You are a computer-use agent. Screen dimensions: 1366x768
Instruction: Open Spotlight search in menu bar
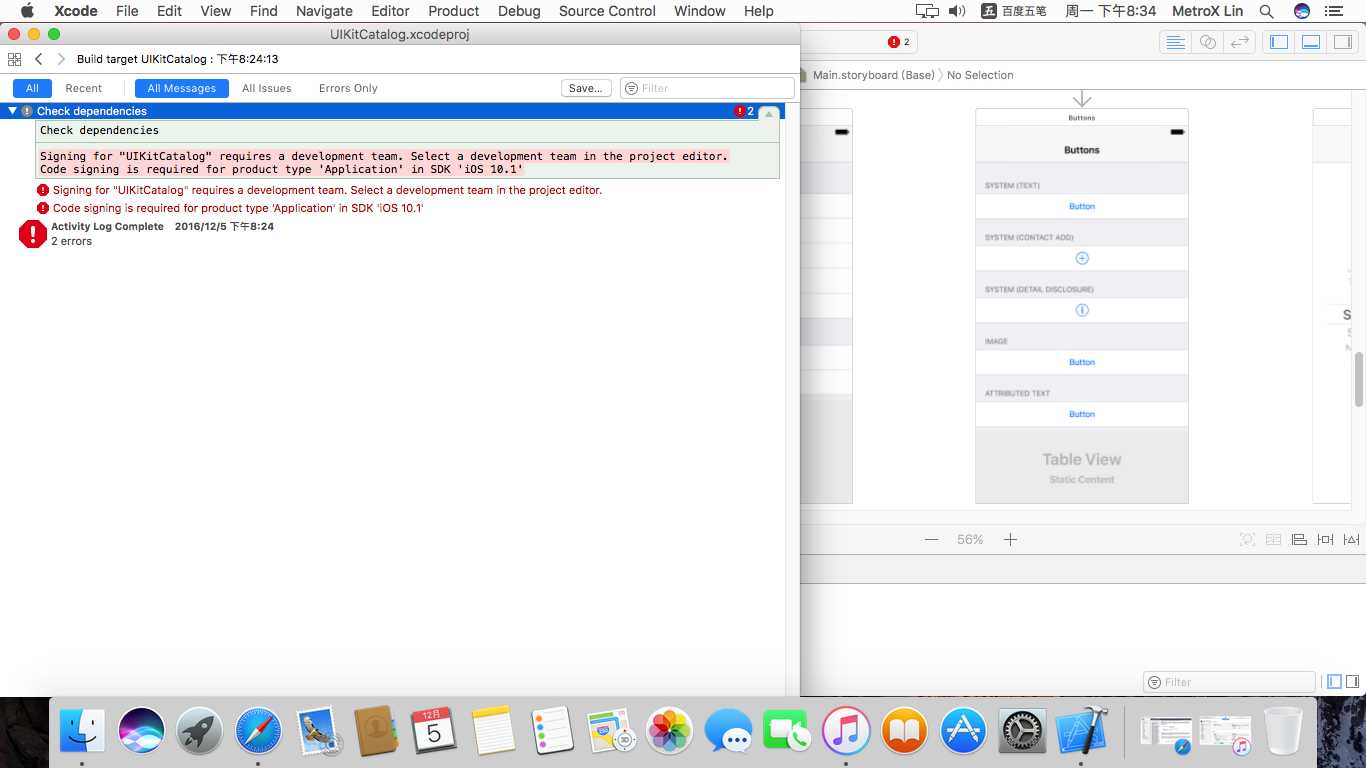pyautogui.click(x=1267, y=11)
